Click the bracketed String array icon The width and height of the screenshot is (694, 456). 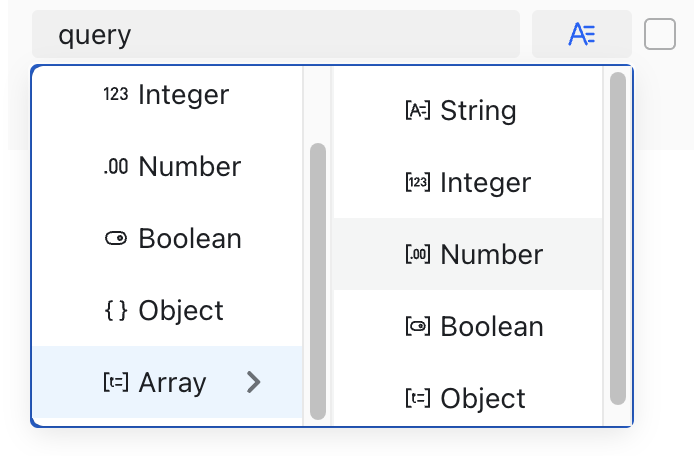click(417, 110)
